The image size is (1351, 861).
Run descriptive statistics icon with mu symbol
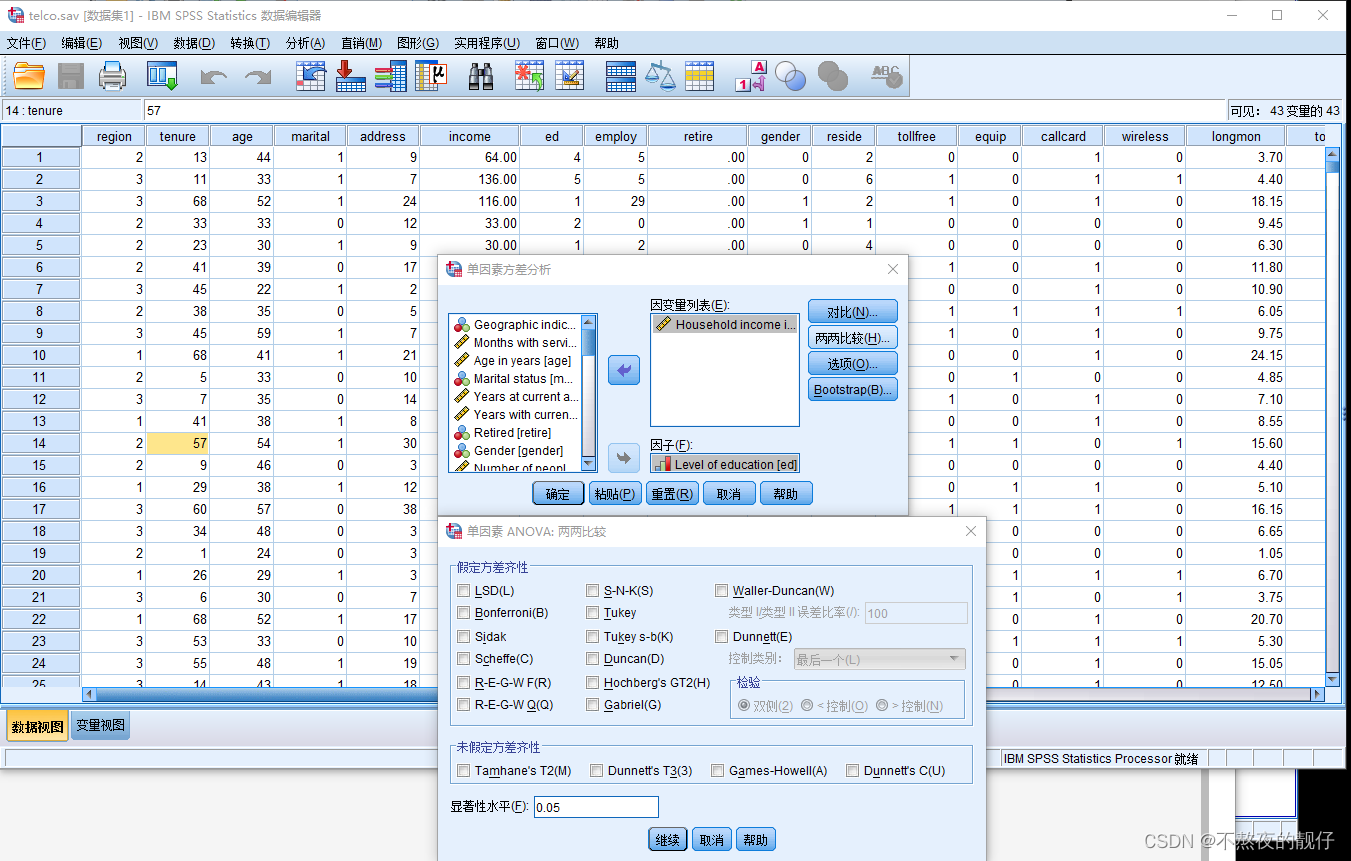pos(431,76)
